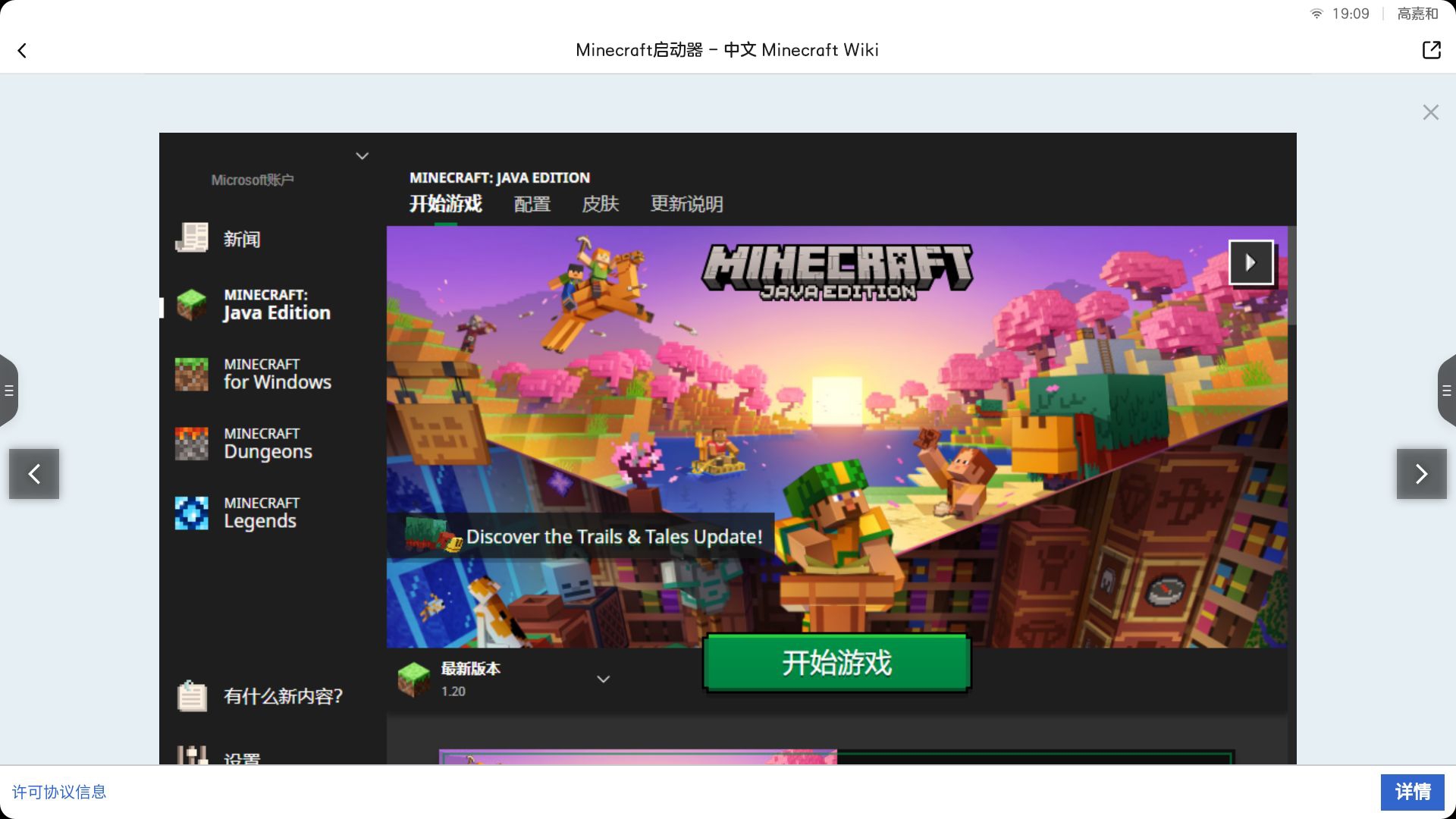1456x819 pixels.
Task: Open 最新版本 1.20 version dropdown
Action: [603, 679]
